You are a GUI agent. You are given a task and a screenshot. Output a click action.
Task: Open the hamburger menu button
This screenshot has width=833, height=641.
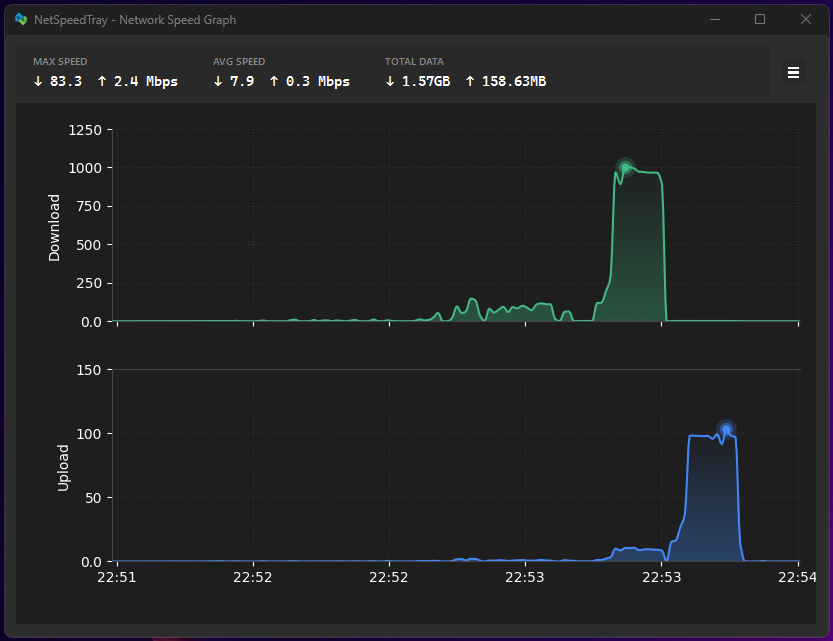(793, 72)
